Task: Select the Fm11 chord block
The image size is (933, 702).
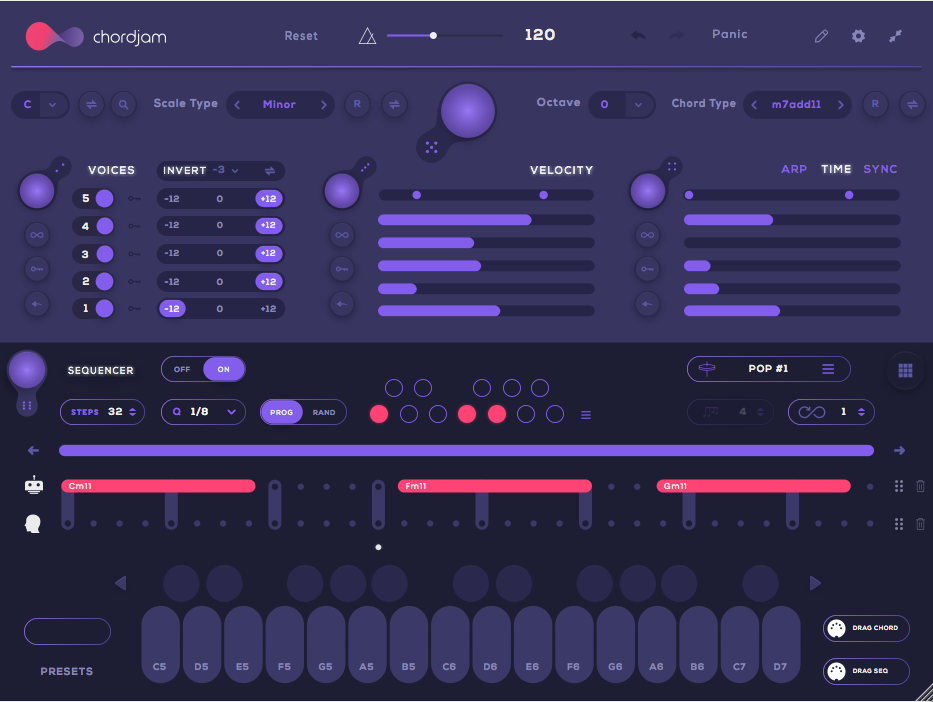Action: pyautogui.click(x=494, y=486)
